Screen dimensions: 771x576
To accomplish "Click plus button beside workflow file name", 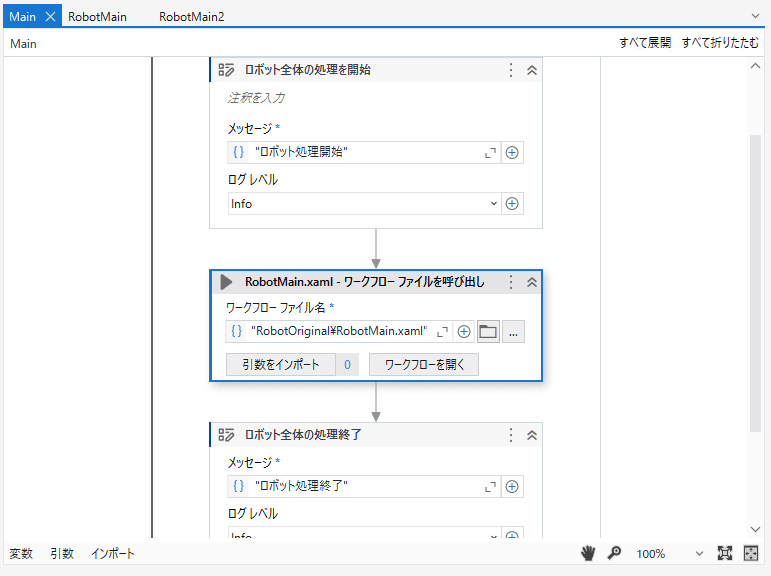I will tap(464, 332).
